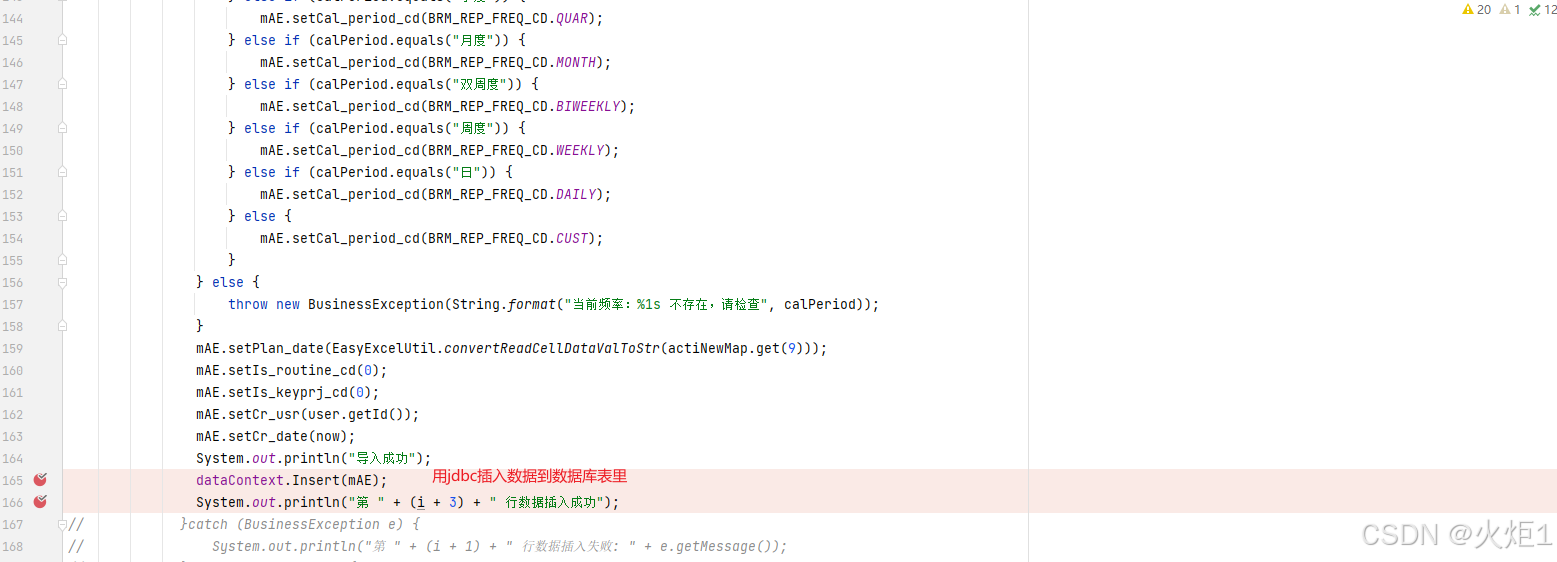Click dataContext.Insert(mAE) statement
1557x562 pixels.
click(292, 480)
